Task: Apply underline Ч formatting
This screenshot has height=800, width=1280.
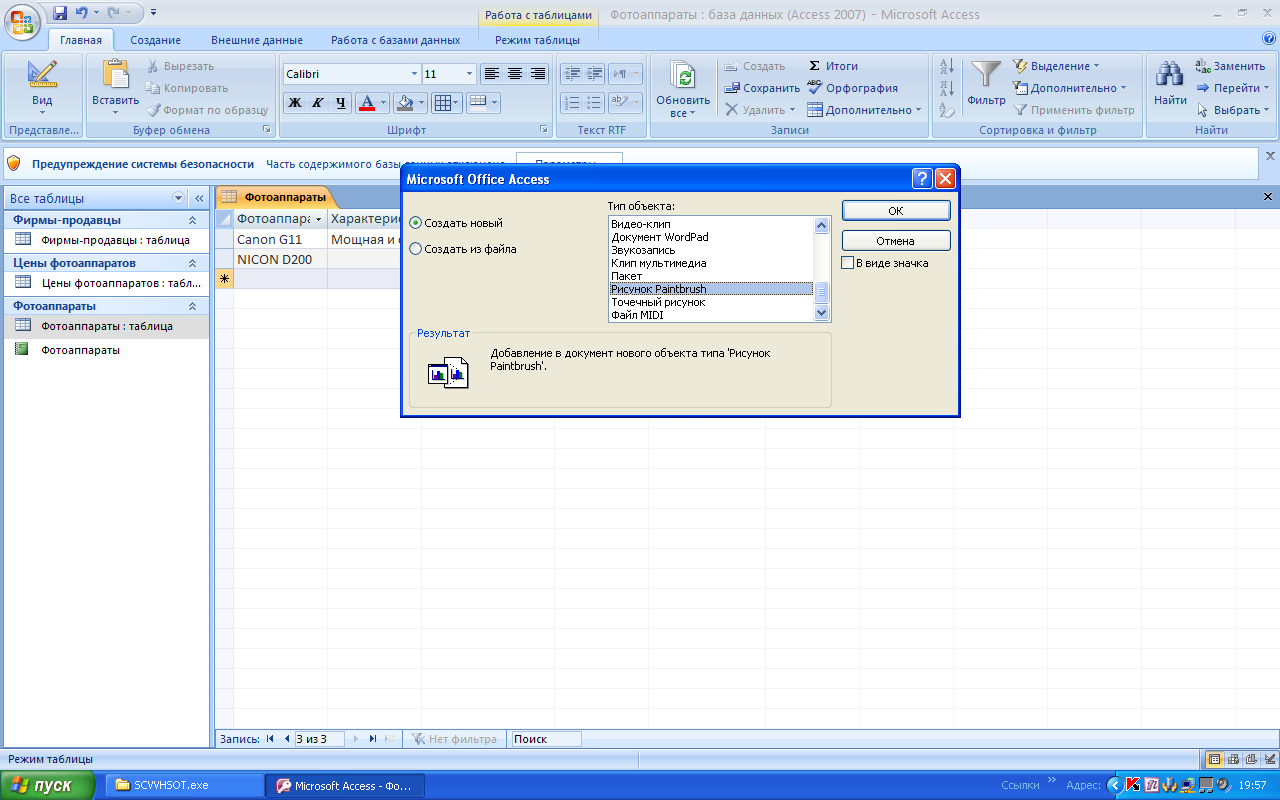Action: tap(341, 102)
